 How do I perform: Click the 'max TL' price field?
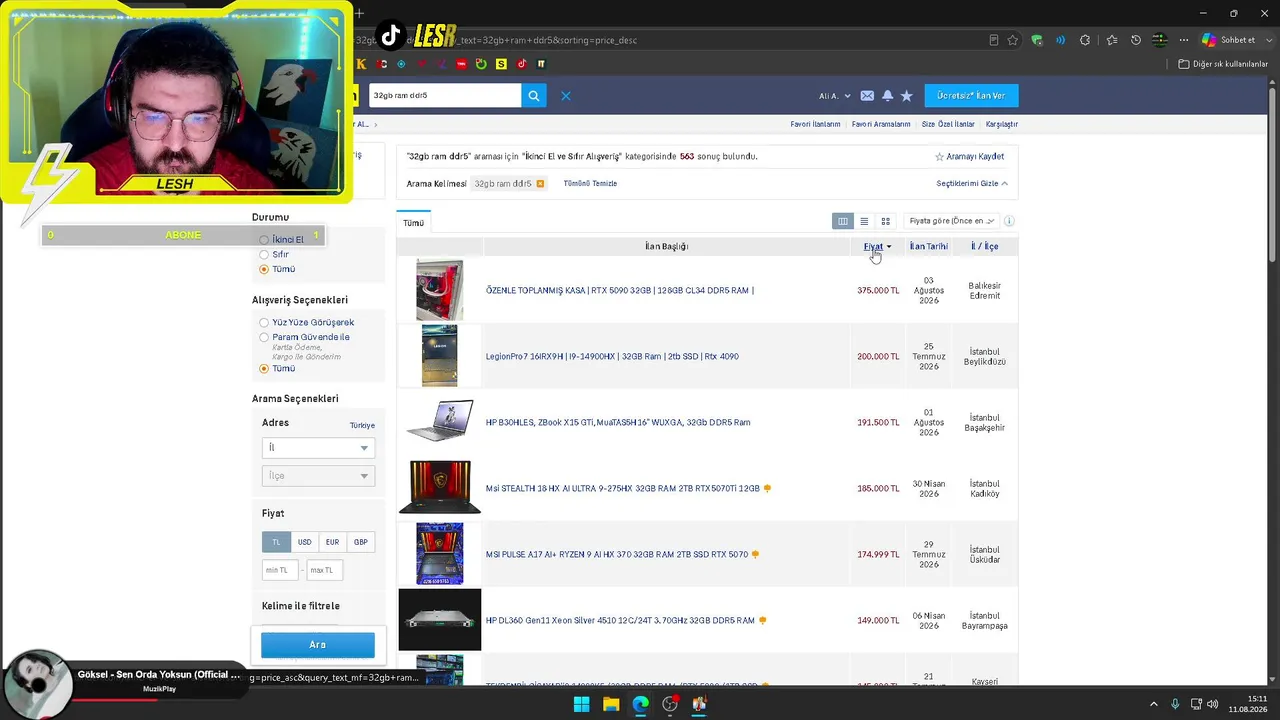pos(322,570)
